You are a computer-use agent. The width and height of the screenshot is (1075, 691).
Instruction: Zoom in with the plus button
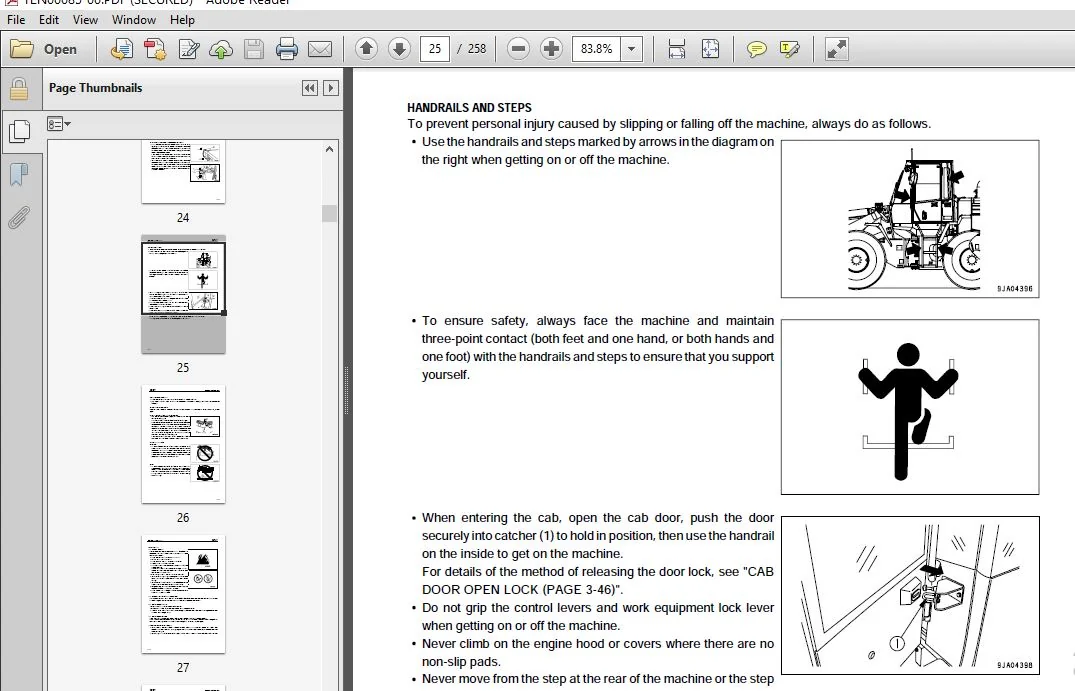[x=551, y=49]
